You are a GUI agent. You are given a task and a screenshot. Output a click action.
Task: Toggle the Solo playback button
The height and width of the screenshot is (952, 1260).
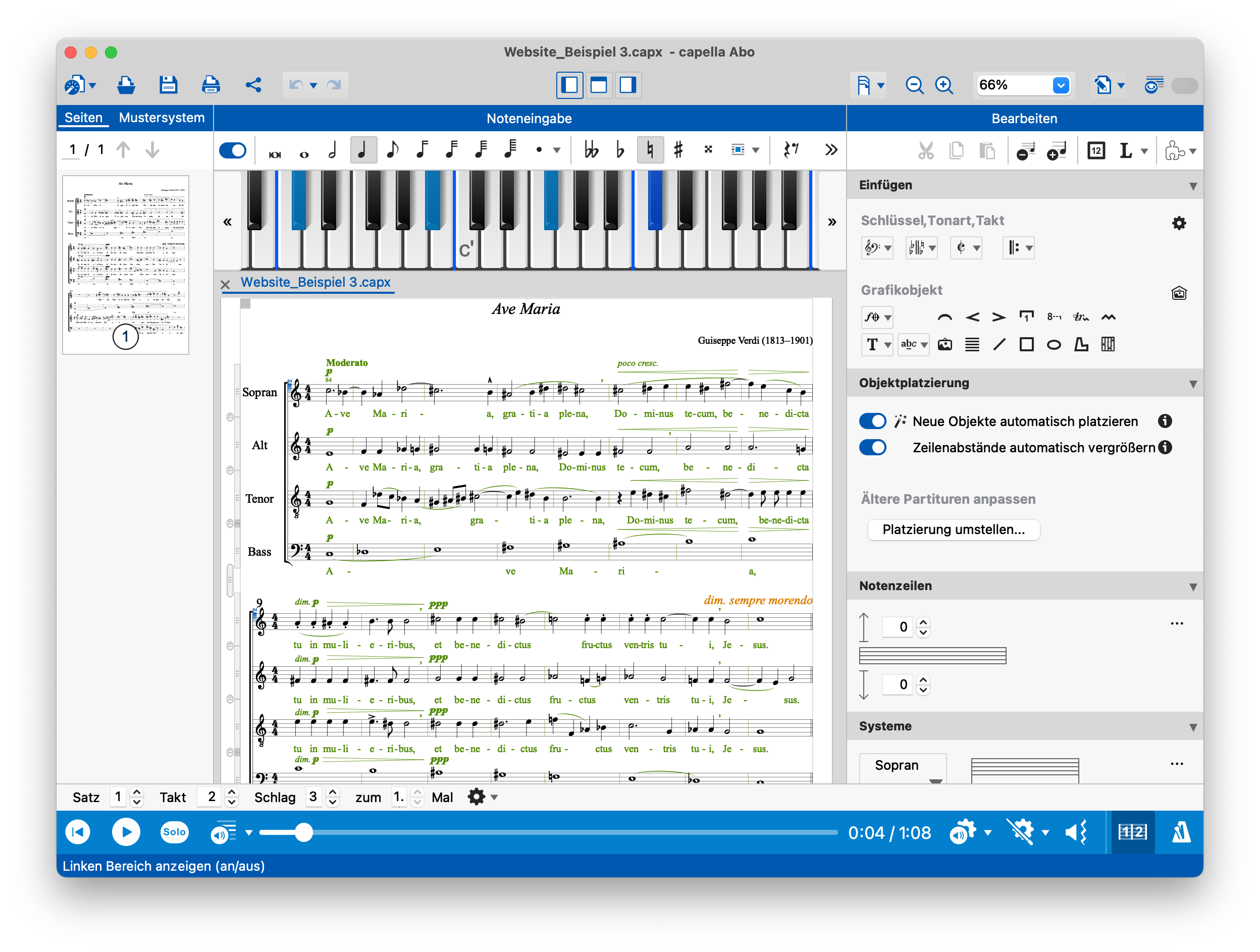click(174, 832)
